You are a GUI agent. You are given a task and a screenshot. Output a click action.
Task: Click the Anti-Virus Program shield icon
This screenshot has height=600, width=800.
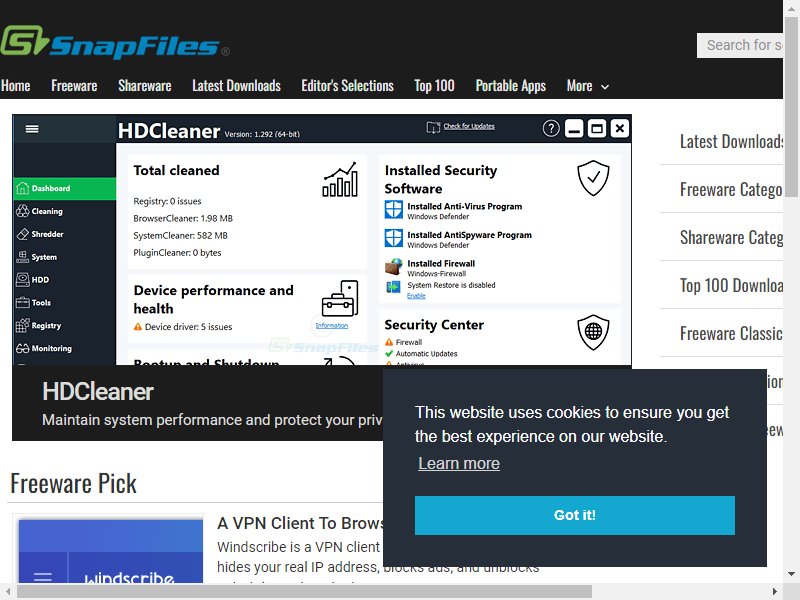pyautogui.click(x=393, y=210)
